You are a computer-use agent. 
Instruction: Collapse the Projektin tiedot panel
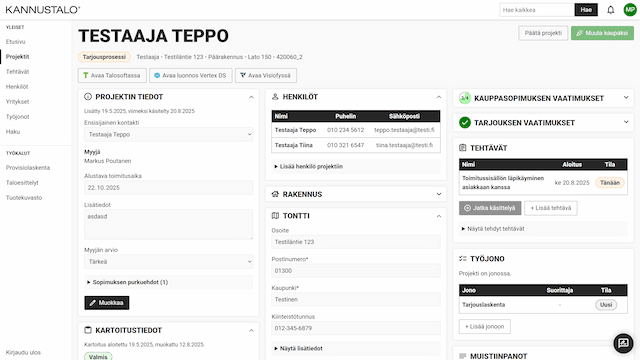[x=251, y=97]
